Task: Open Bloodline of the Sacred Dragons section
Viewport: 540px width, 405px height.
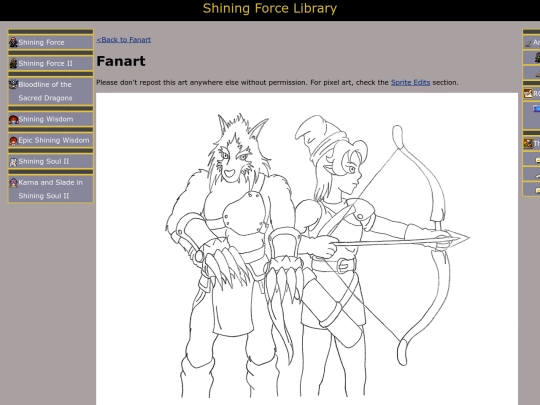Action: (x=51, y=91)
